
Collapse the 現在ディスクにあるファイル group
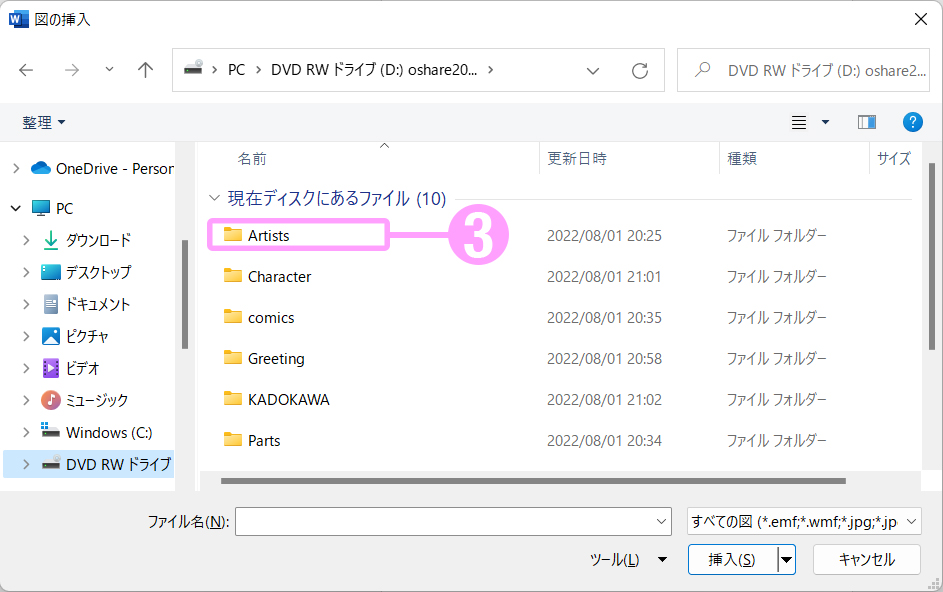[x=214, y=198]
